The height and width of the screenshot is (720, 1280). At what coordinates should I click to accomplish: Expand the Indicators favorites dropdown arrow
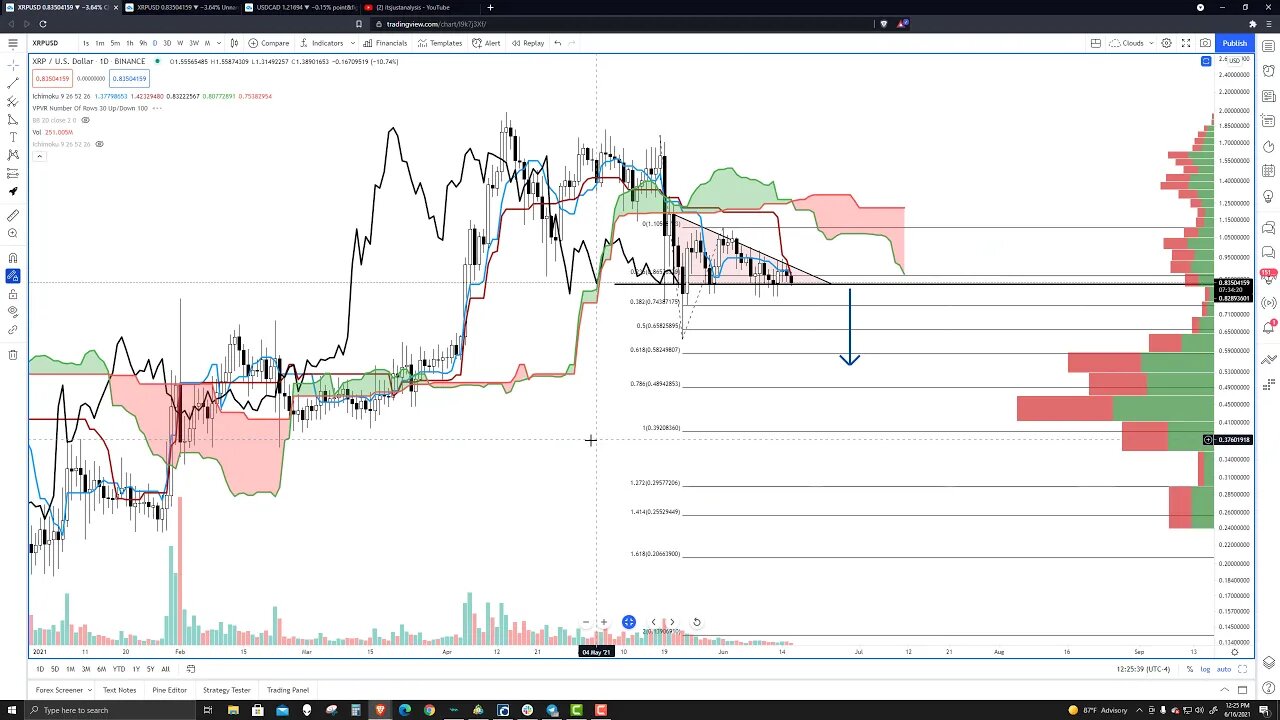click(352, 43)
